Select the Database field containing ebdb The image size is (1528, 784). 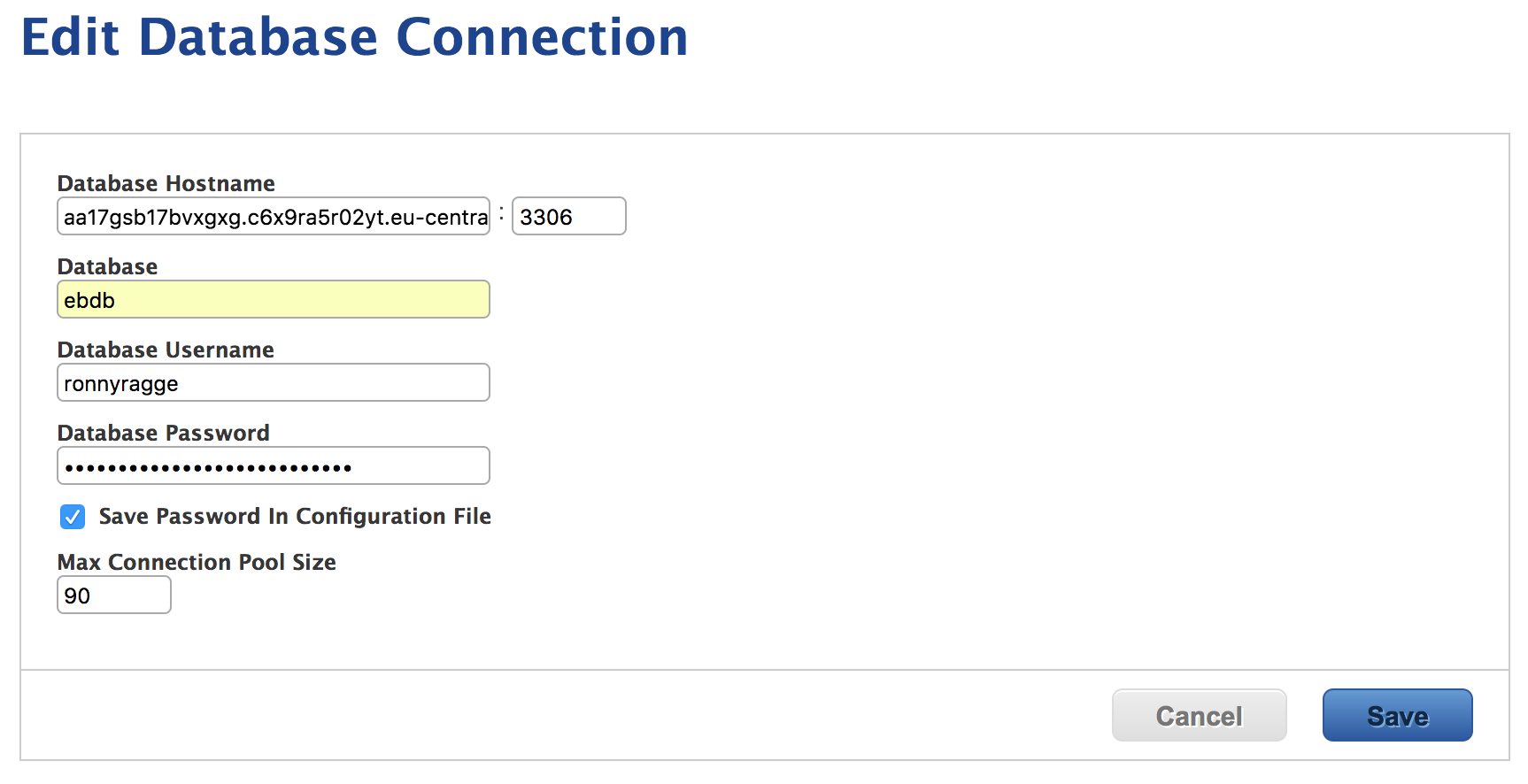[x=274, y=299]
